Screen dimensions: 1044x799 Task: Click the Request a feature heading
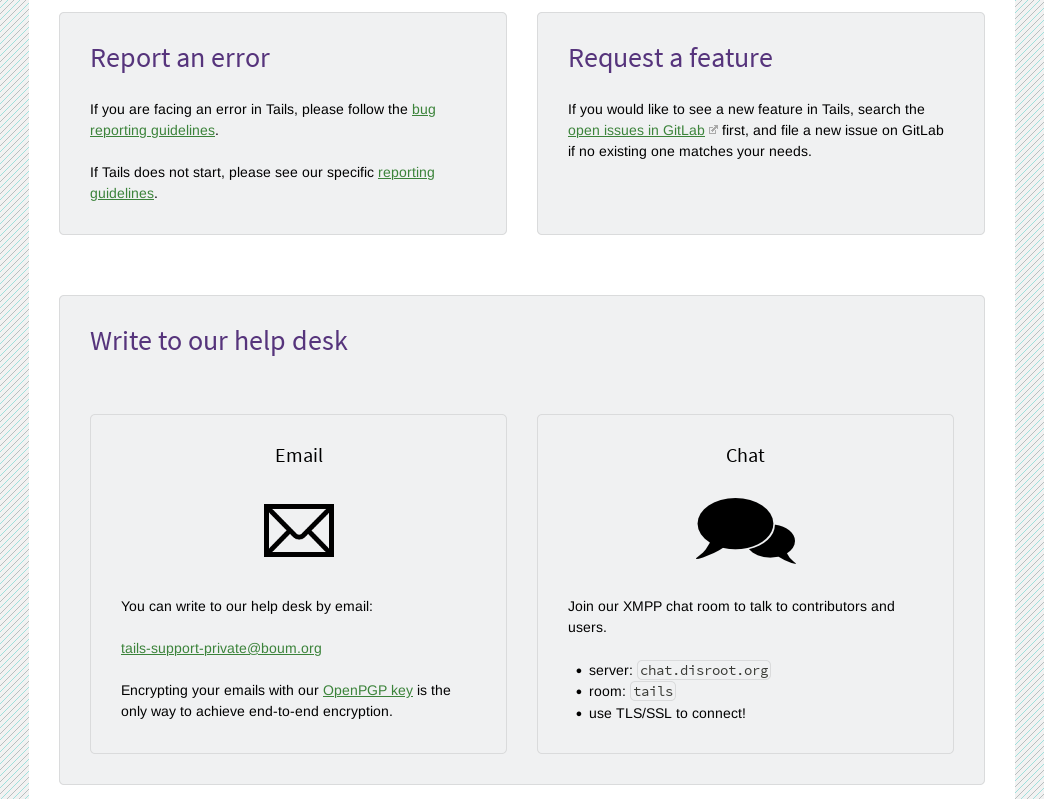pyautogui.click(x=670, y=58)
